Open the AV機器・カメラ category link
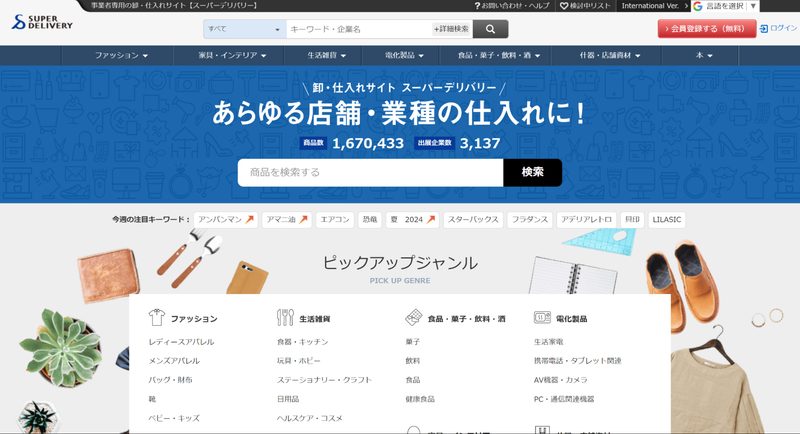This screenshot has height=434, width=800. click(560, 380)
